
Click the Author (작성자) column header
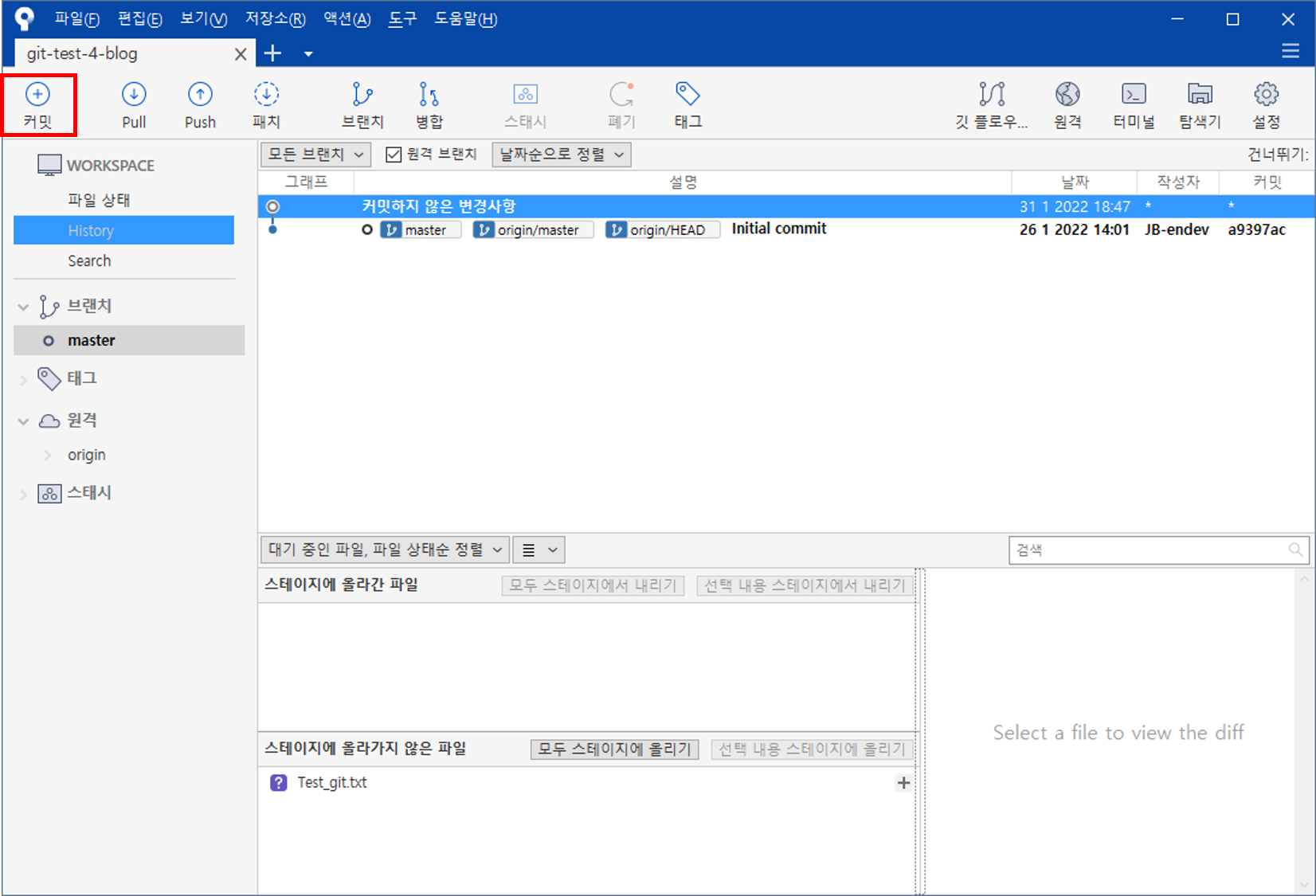pyautogui.click(x=1178, y=182)
